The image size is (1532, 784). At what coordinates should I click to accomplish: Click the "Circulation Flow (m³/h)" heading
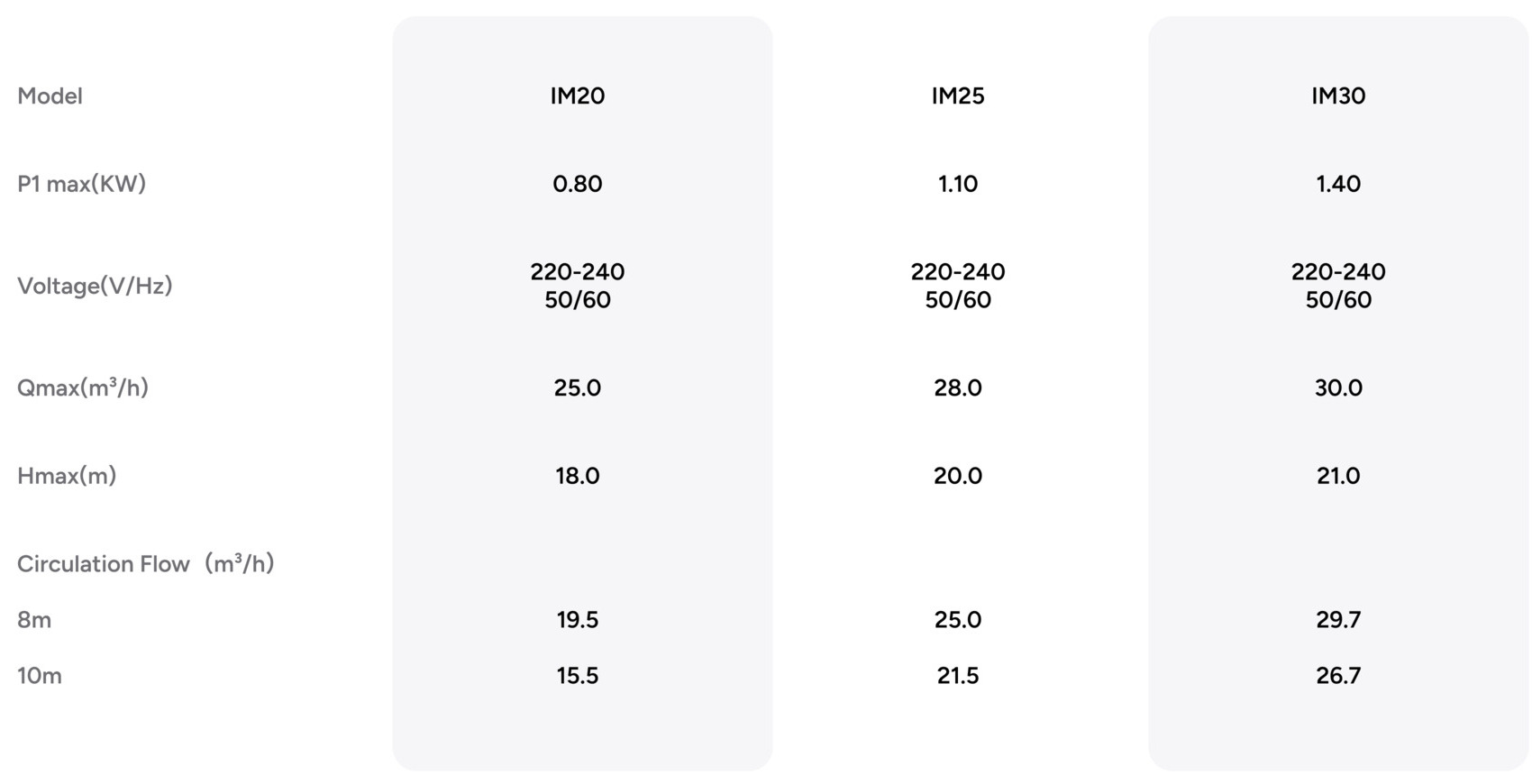(145, 564)
